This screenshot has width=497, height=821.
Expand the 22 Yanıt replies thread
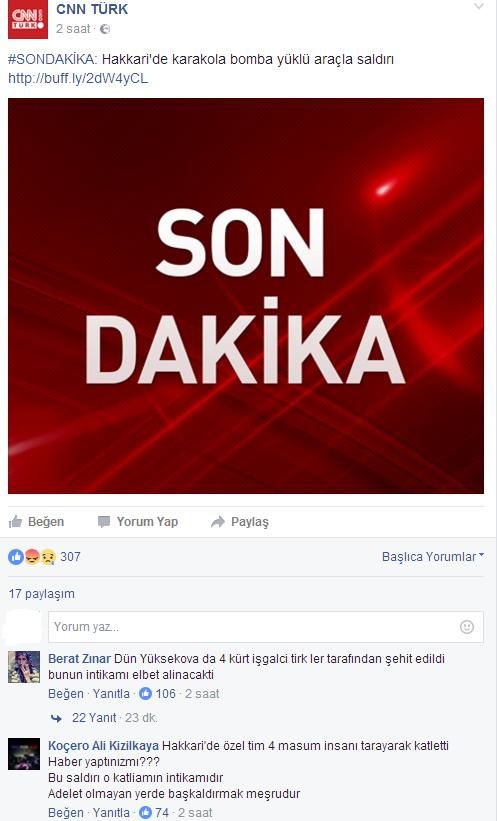tap(94, 718)
